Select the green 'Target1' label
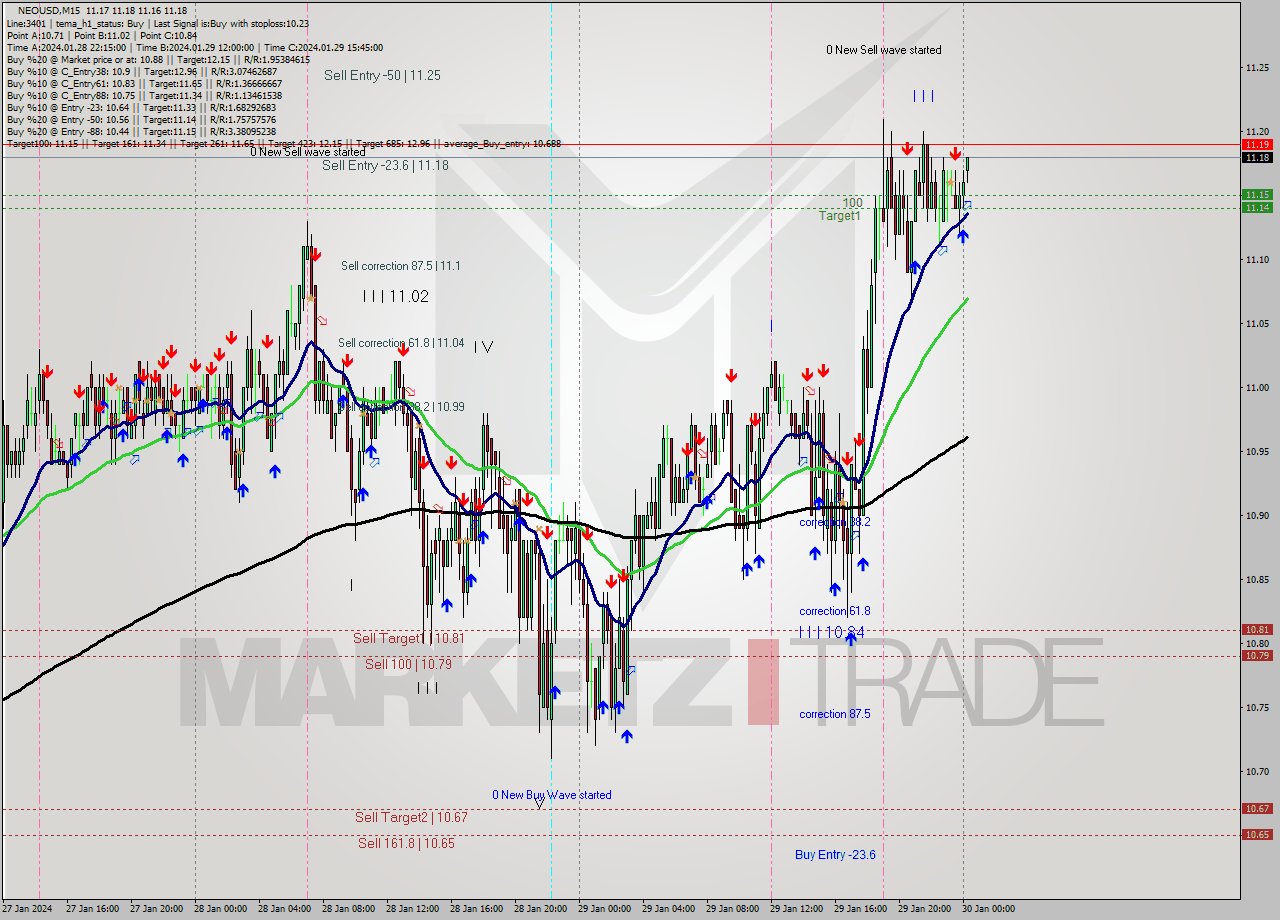Viewport: 1280px width, 920px height. (839, 216)
